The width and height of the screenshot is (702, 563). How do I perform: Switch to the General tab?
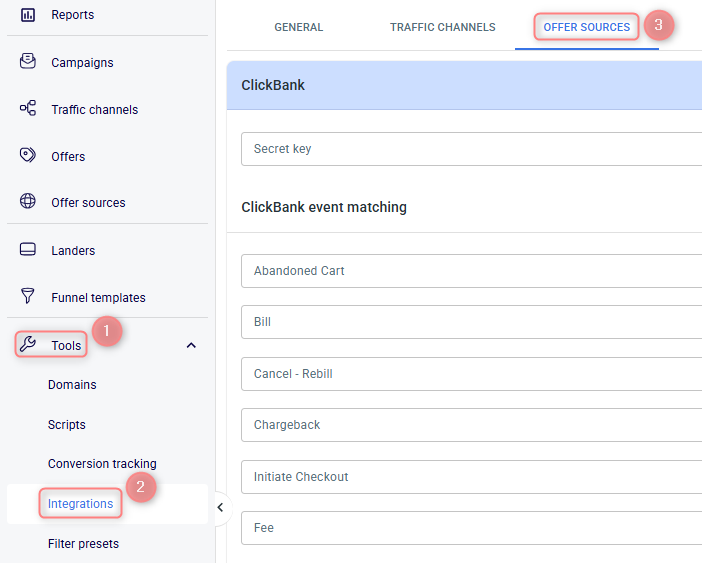299,27
